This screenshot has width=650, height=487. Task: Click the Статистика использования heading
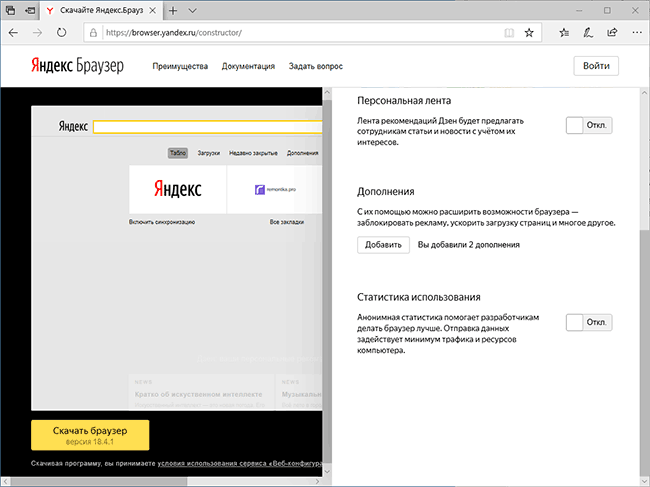tap(419, 297)
